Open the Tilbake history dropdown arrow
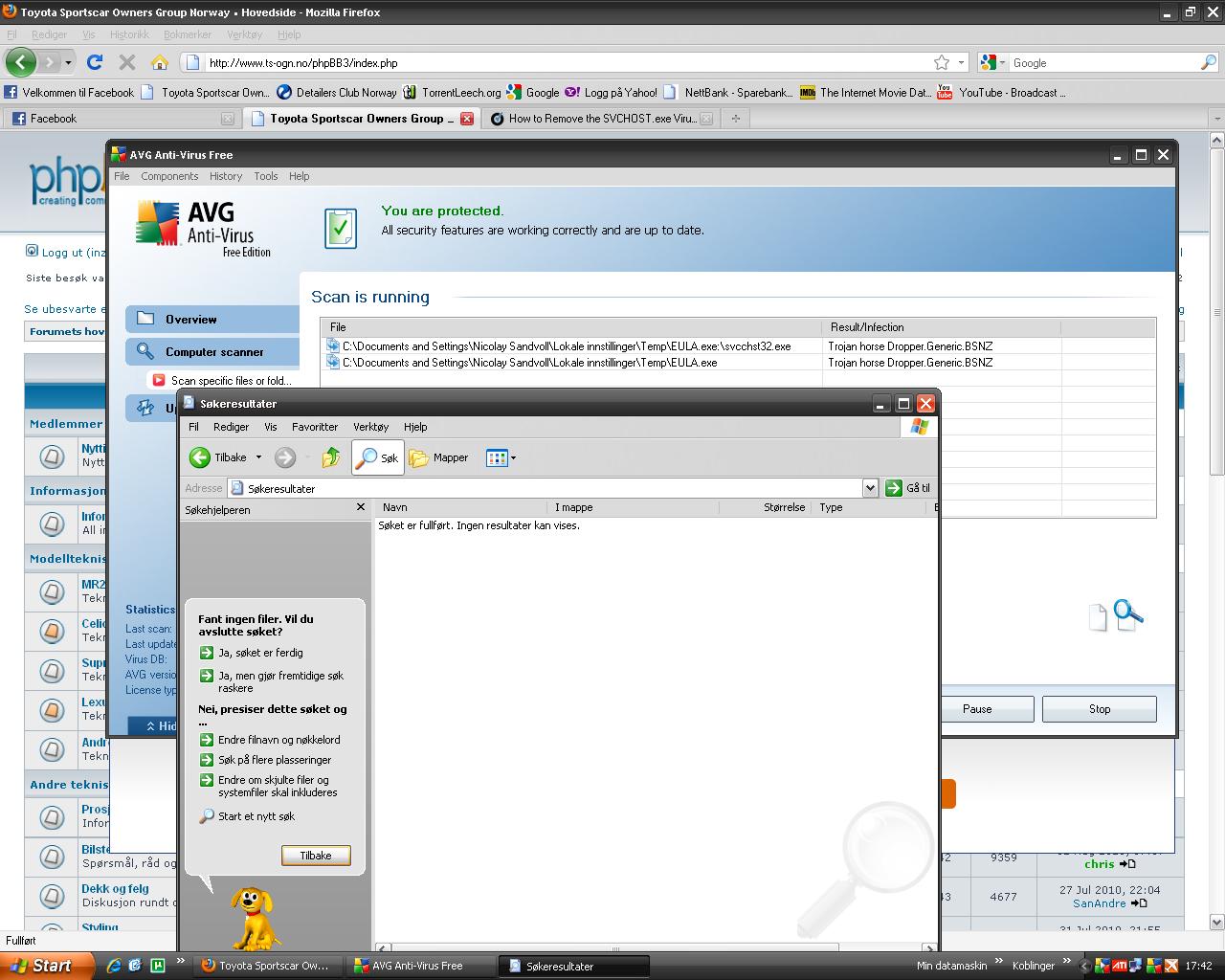Viewport: 1225px width, 980px height. pyautogui.click(x=258, y=457)
